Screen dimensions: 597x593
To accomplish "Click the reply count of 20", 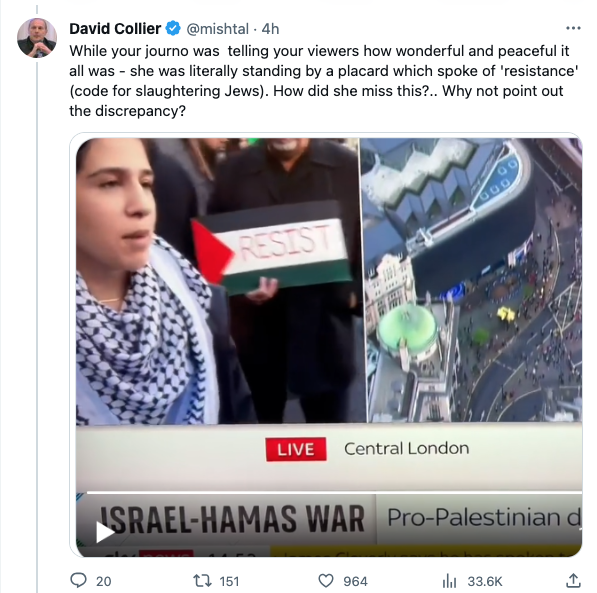I will (x=104, y=581).
